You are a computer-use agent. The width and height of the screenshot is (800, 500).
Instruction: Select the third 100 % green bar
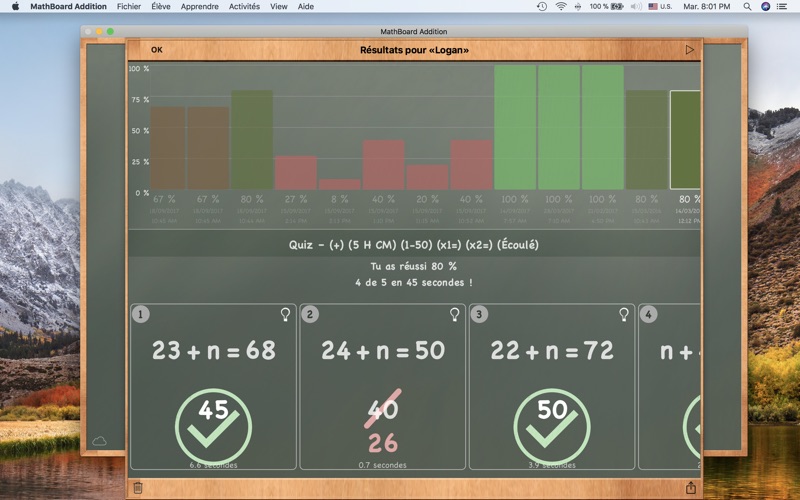(x=603, y=127)
